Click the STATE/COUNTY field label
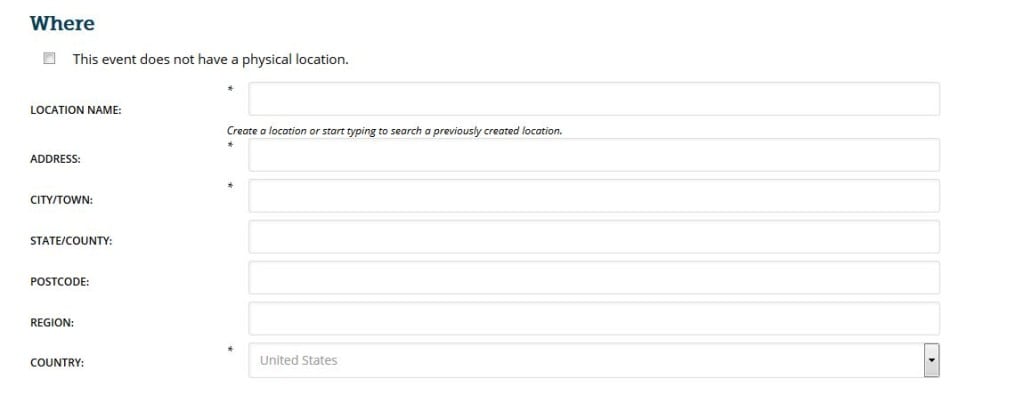Viewport: 1024px width, 395px height. tap(71, 241)
